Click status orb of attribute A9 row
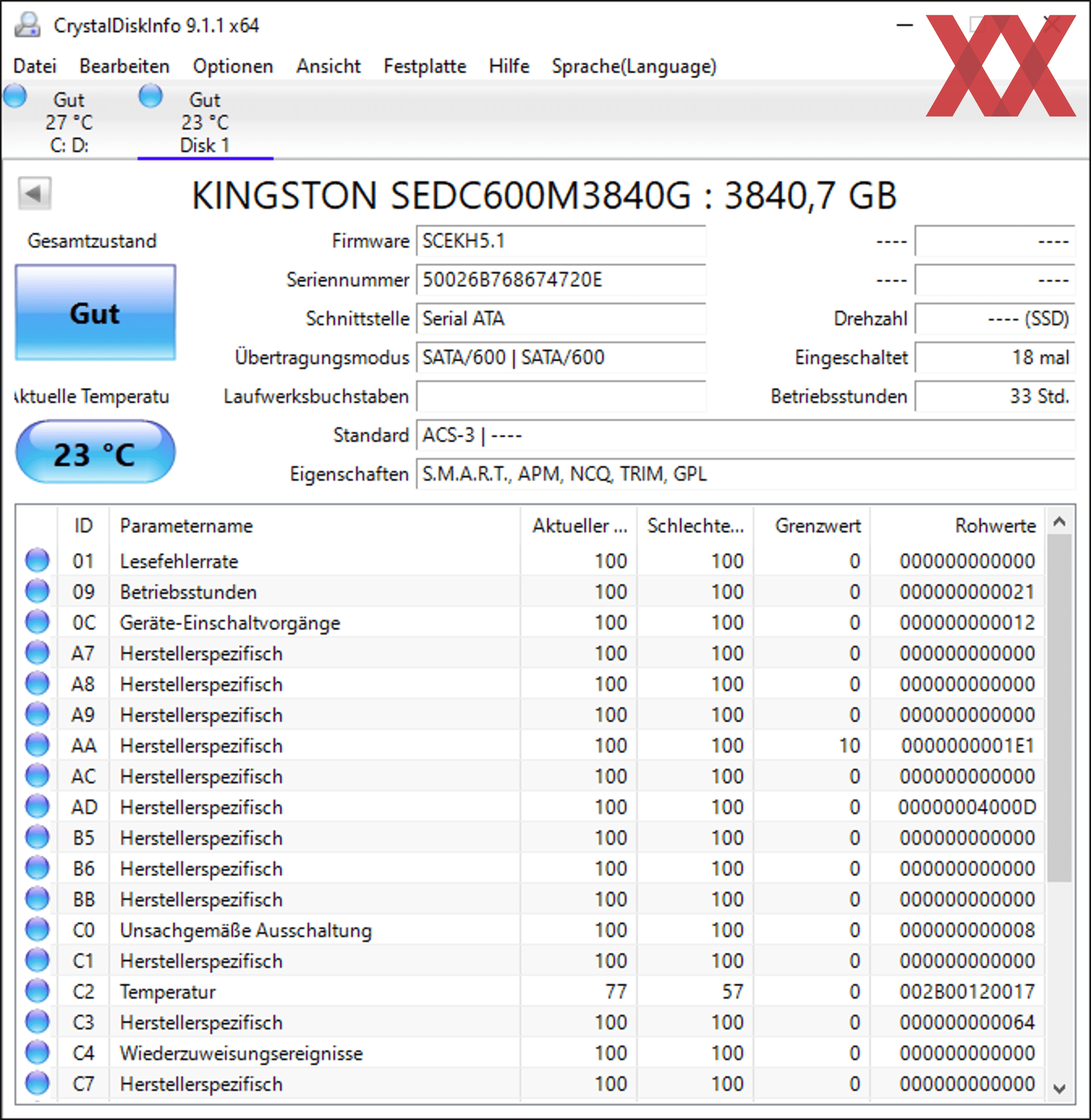 click(x=38, y=715)
